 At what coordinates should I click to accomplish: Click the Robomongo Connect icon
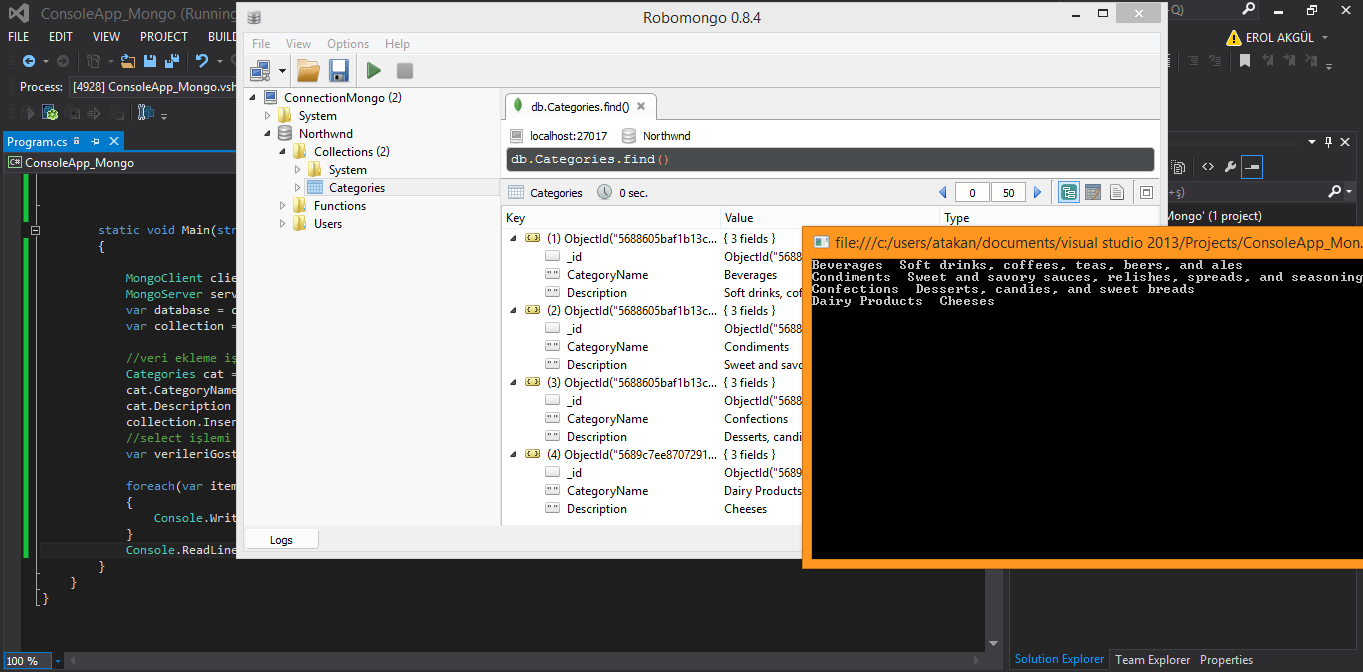click(261, 71)
